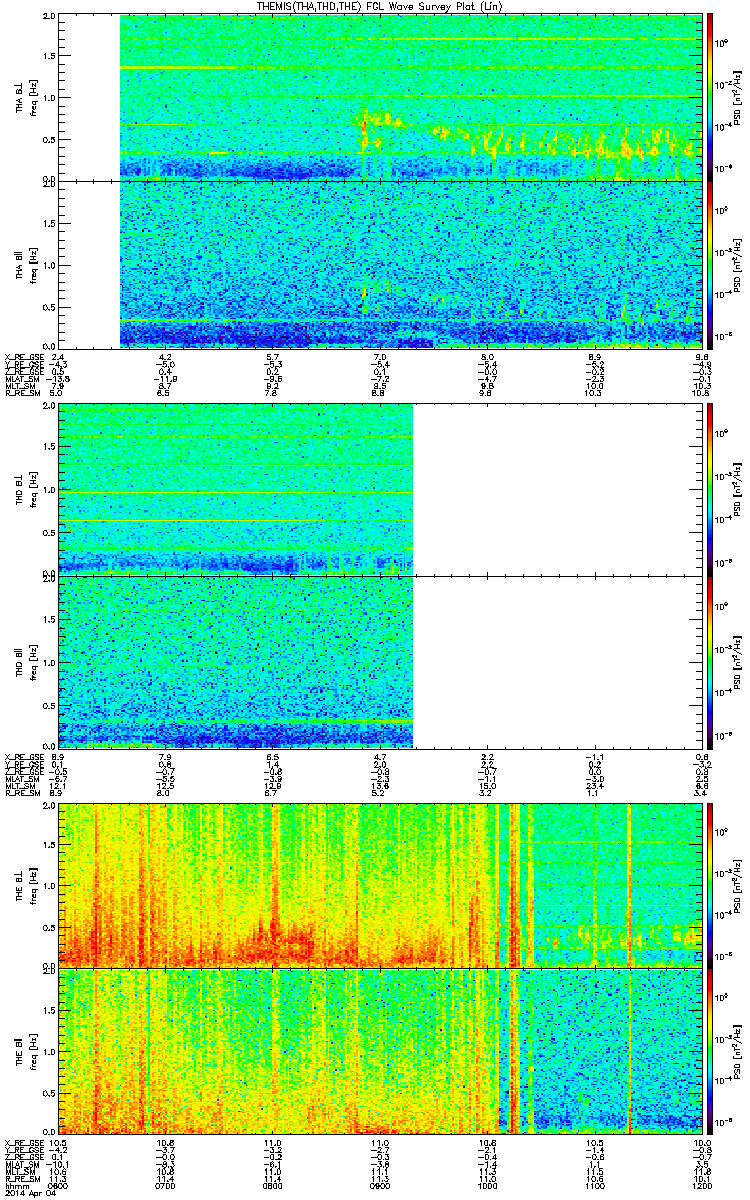The width and height of the screenshot is (750, 1200).
Task: Click the blank data gap in THD panel
Action: coord(558,575)
